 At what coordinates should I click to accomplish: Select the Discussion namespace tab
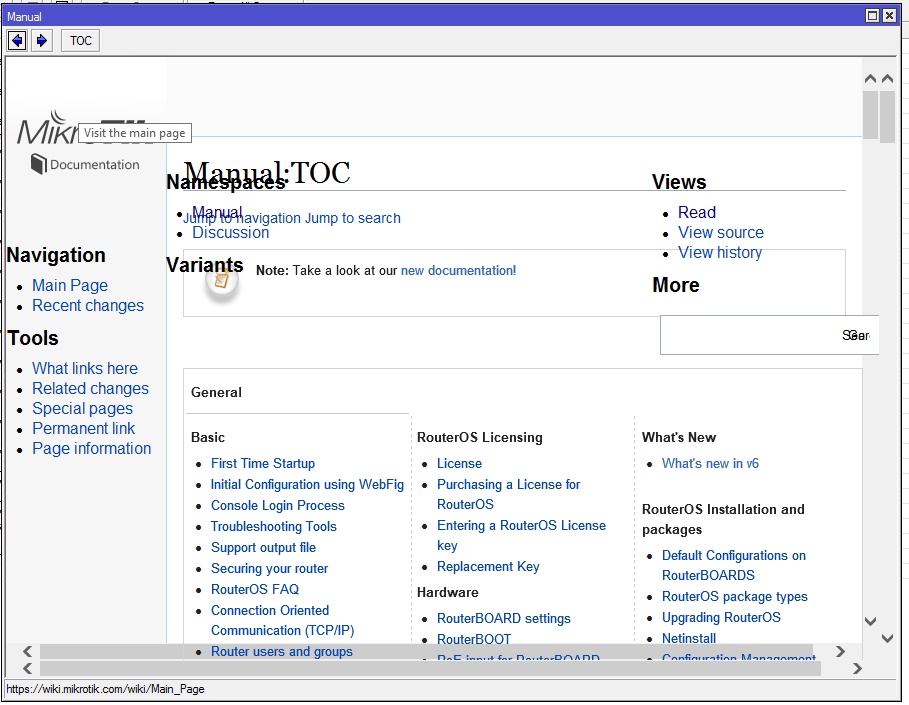point(231,232)
